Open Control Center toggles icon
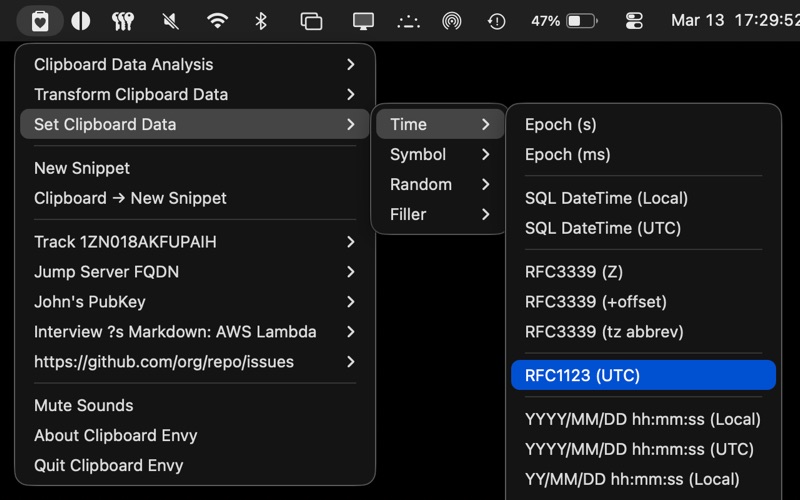The width and height of the screenshot is (800, 500). click(634, 21)
